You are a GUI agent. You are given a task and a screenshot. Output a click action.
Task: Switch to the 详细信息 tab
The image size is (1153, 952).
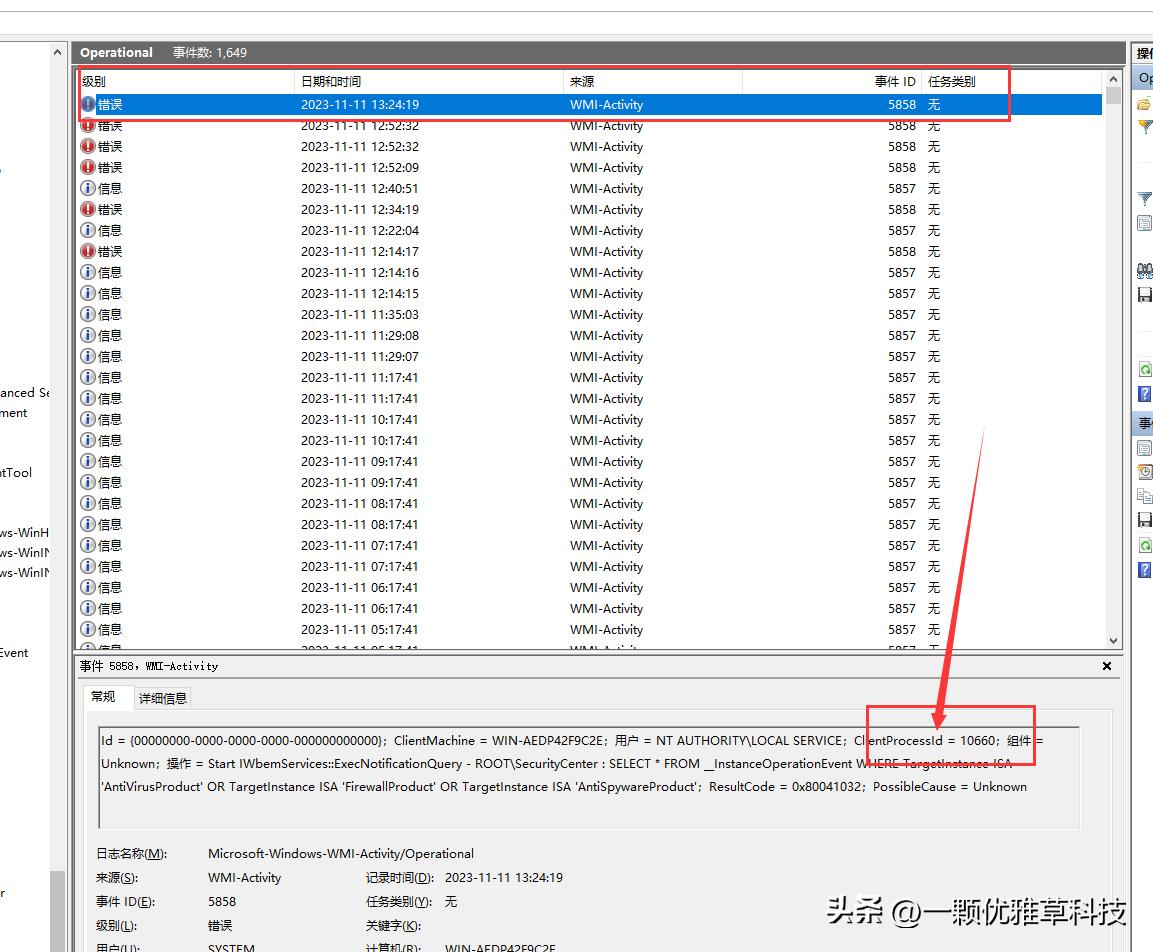point(161,698)
